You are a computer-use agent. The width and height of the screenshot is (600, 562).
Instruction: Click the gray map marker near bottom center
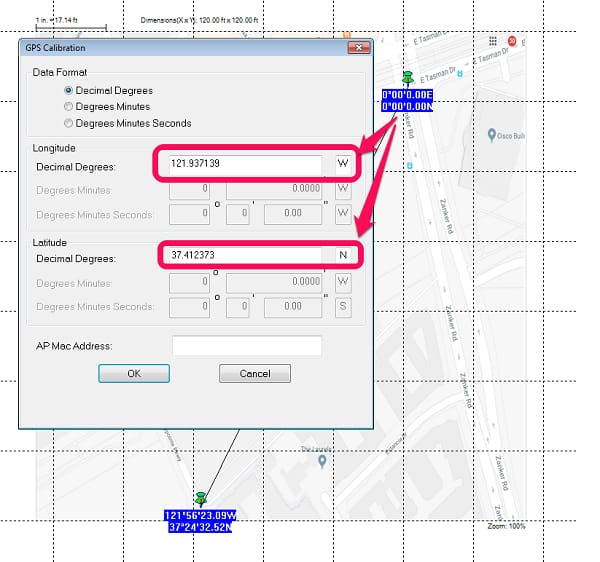click(322, 461)
